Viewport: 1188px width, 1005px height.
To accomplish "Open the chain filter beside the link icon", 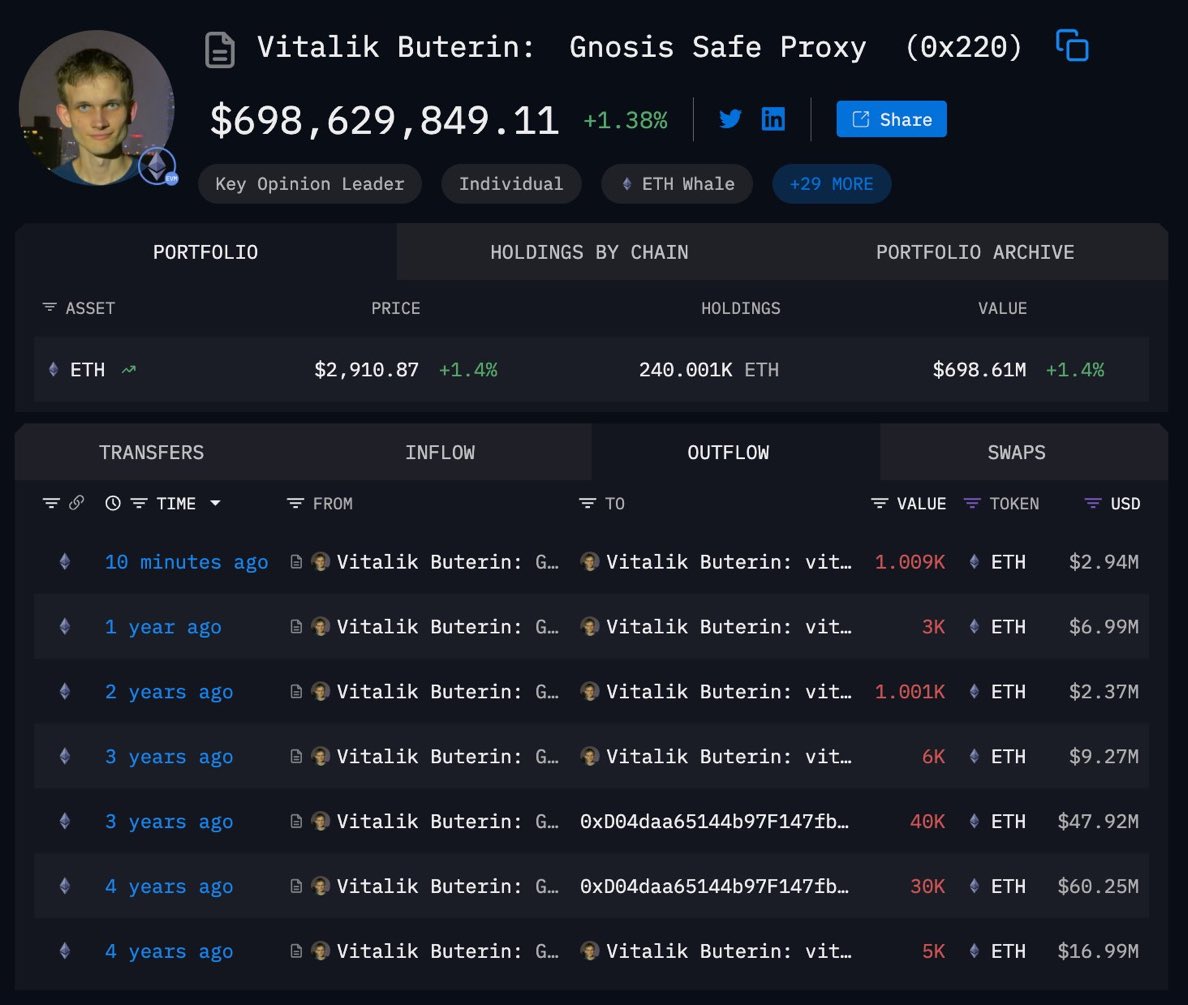I will 51,503.
